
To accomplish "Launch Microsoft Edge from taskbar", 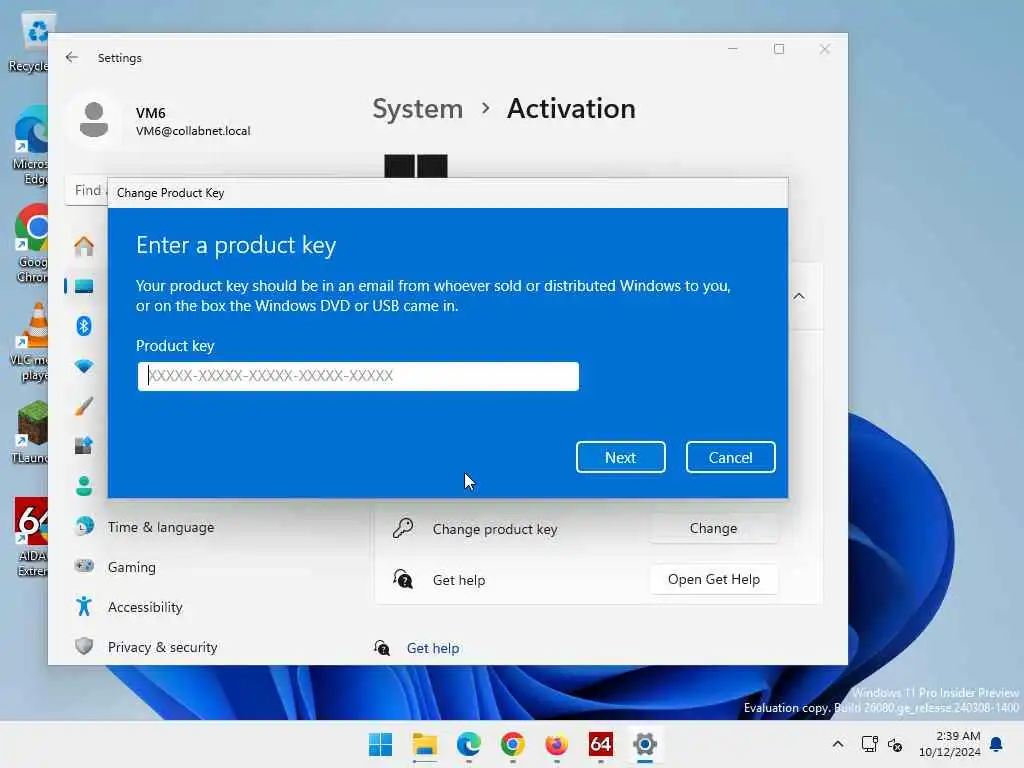I will click(468, 744).
